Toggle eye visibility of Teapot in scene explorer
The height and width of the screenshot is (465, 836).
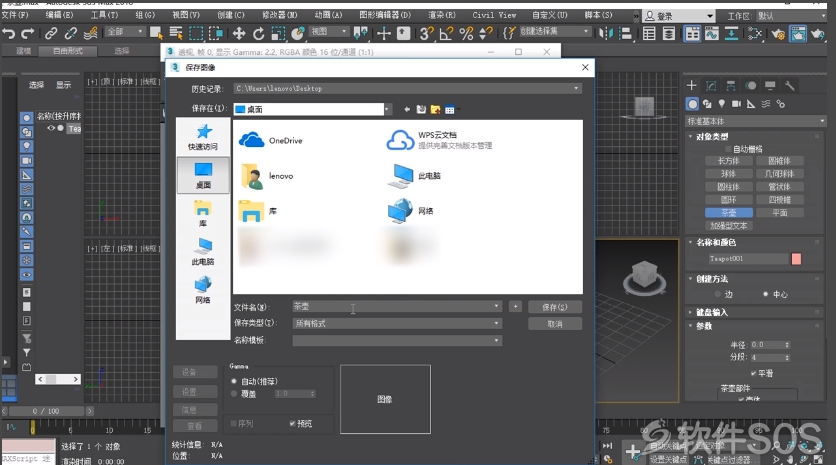pyautogui.click(x=51, y=128)
